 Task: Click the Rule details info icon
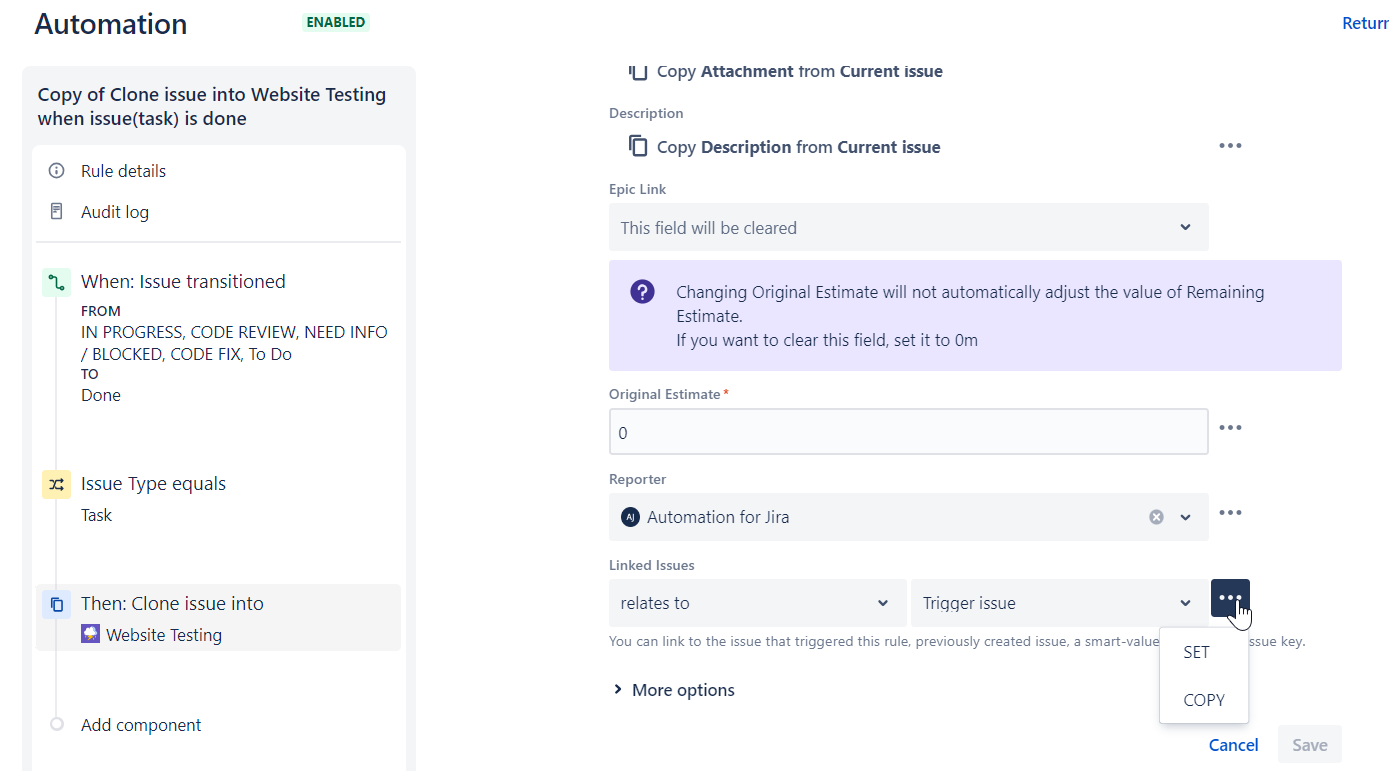click(56, 171)
